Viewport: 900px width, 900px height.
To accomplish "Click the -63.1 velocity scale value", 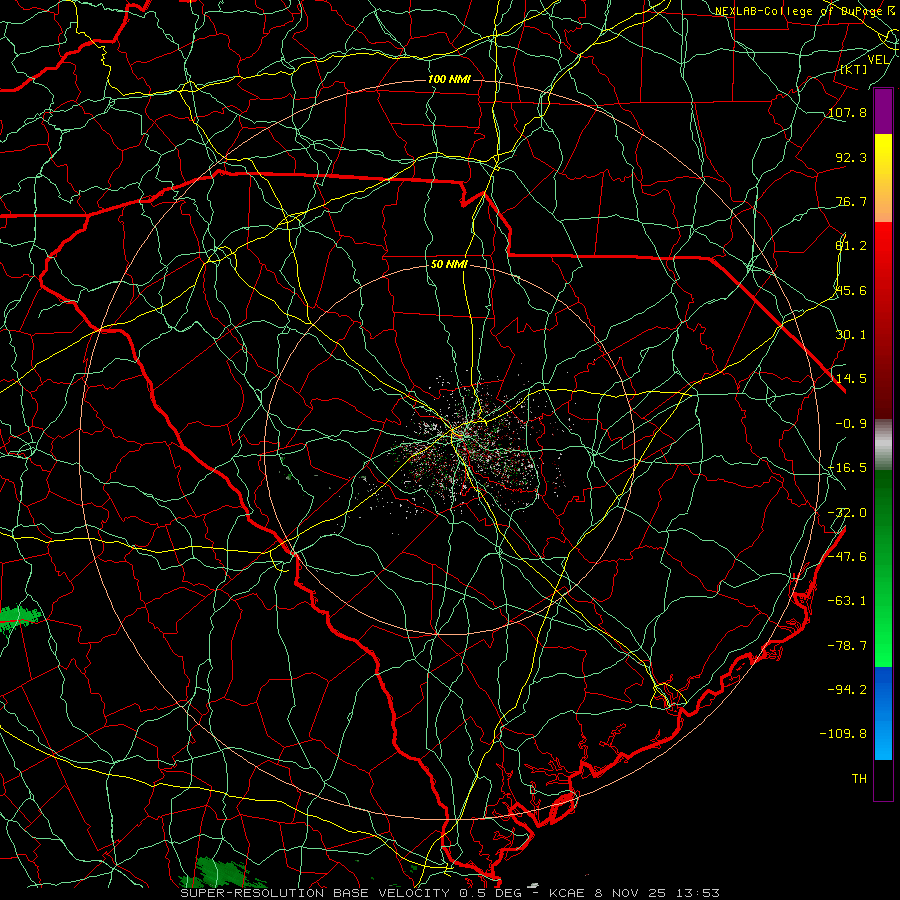I will pyautogui.click(x=847, y=601).
